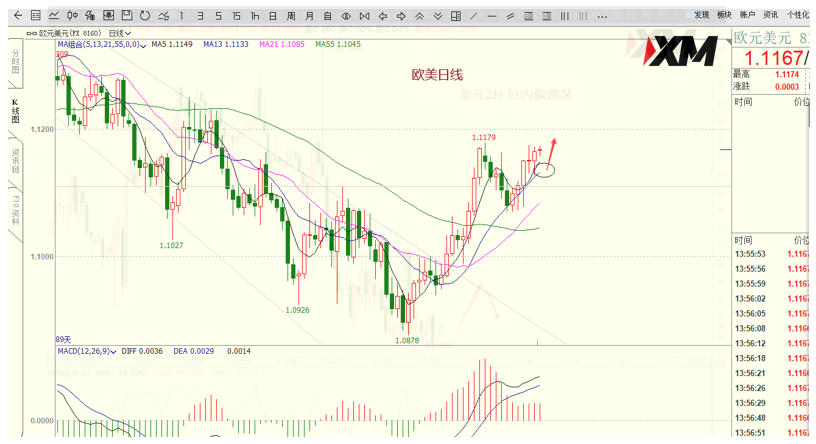816x444 pixels.
Task: Click the 1.0878 low price label
Action: point(407,340)
